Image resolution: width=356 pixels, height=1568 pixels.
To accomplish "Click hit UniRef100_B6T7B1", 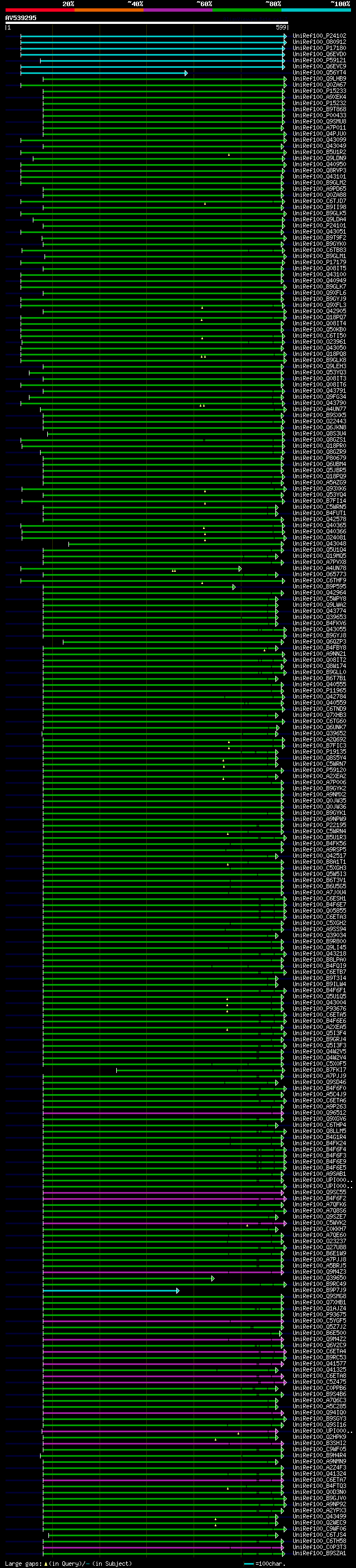I will (x=319, y=678).
